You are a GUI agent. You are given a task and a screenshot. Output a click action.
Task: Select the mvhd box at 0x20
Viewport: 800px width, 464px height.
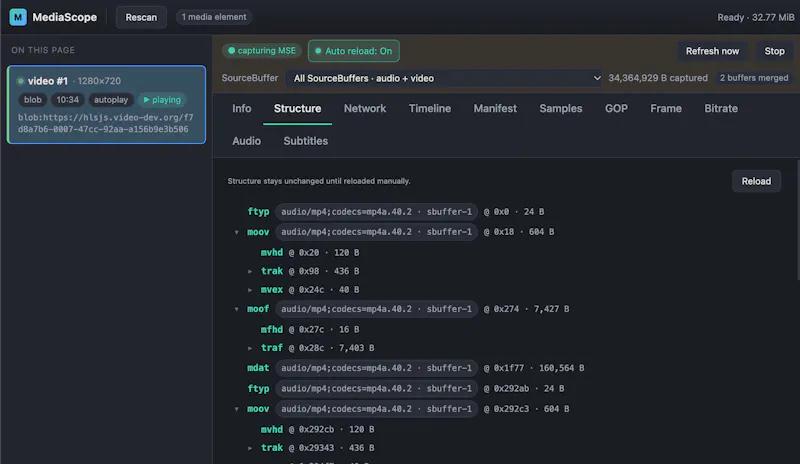tap(271, 252)
